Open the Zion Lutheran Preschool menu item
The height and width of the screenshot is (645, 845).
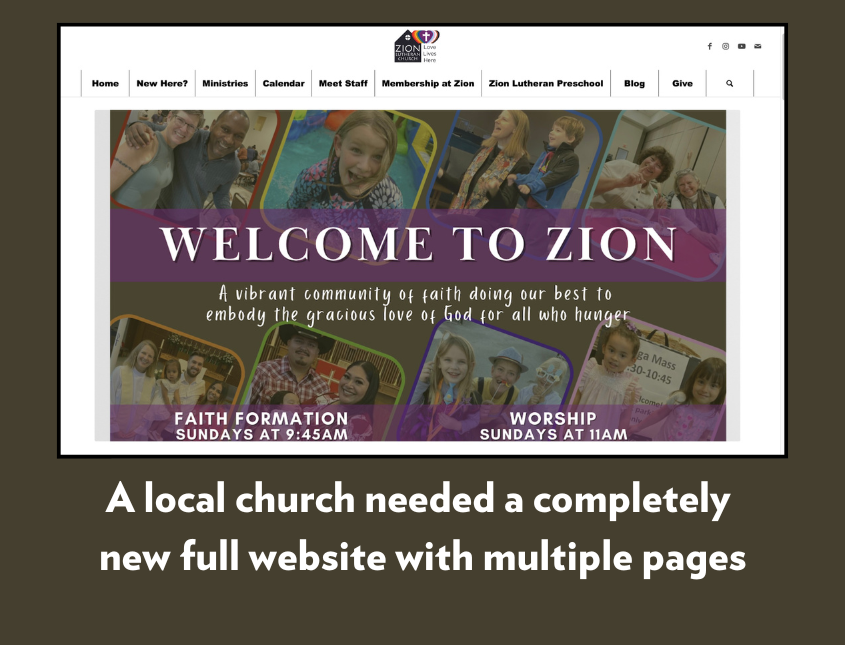point(546,84)
